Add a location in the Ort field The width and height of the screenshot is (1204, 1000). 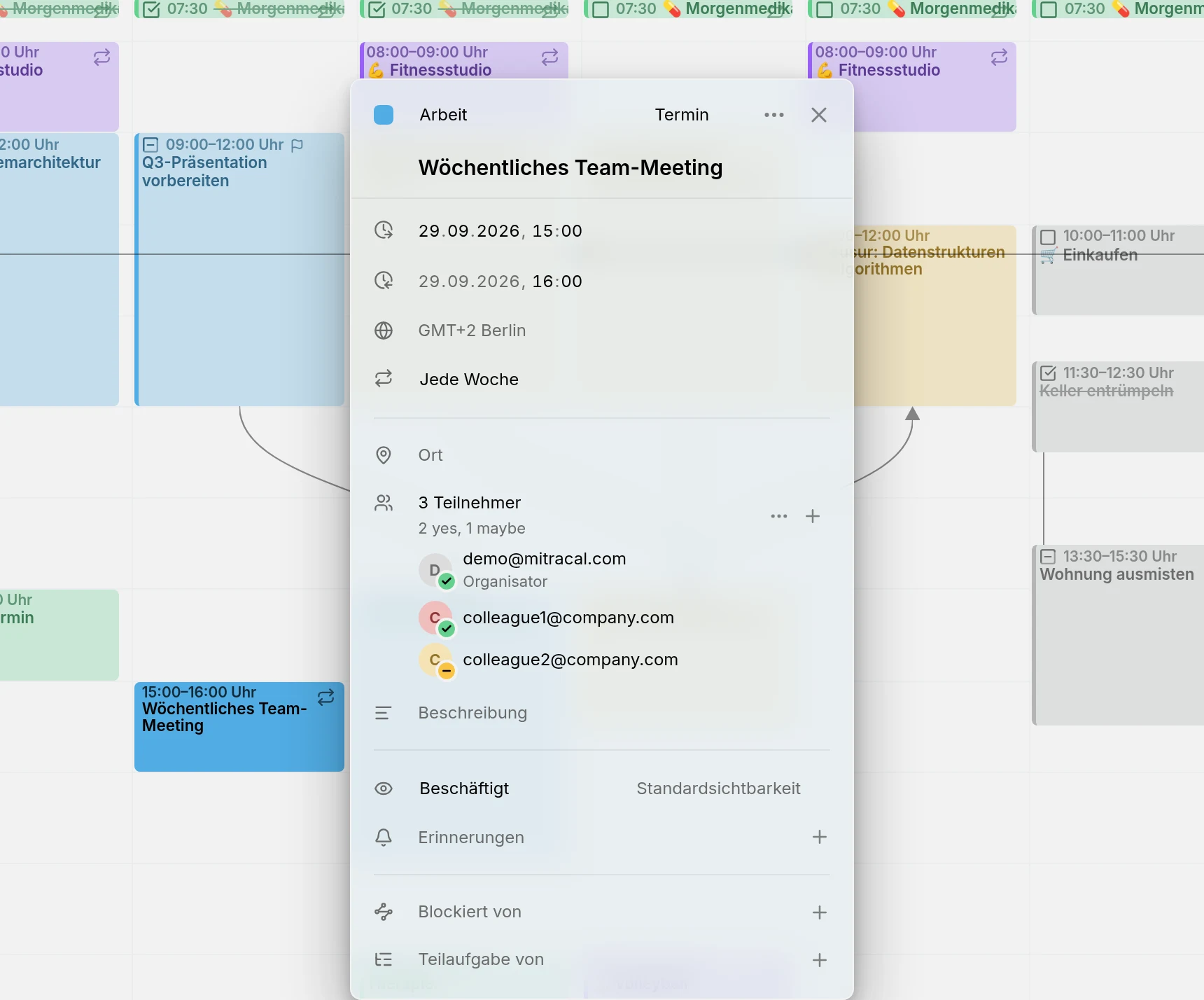tap(430, 455)
